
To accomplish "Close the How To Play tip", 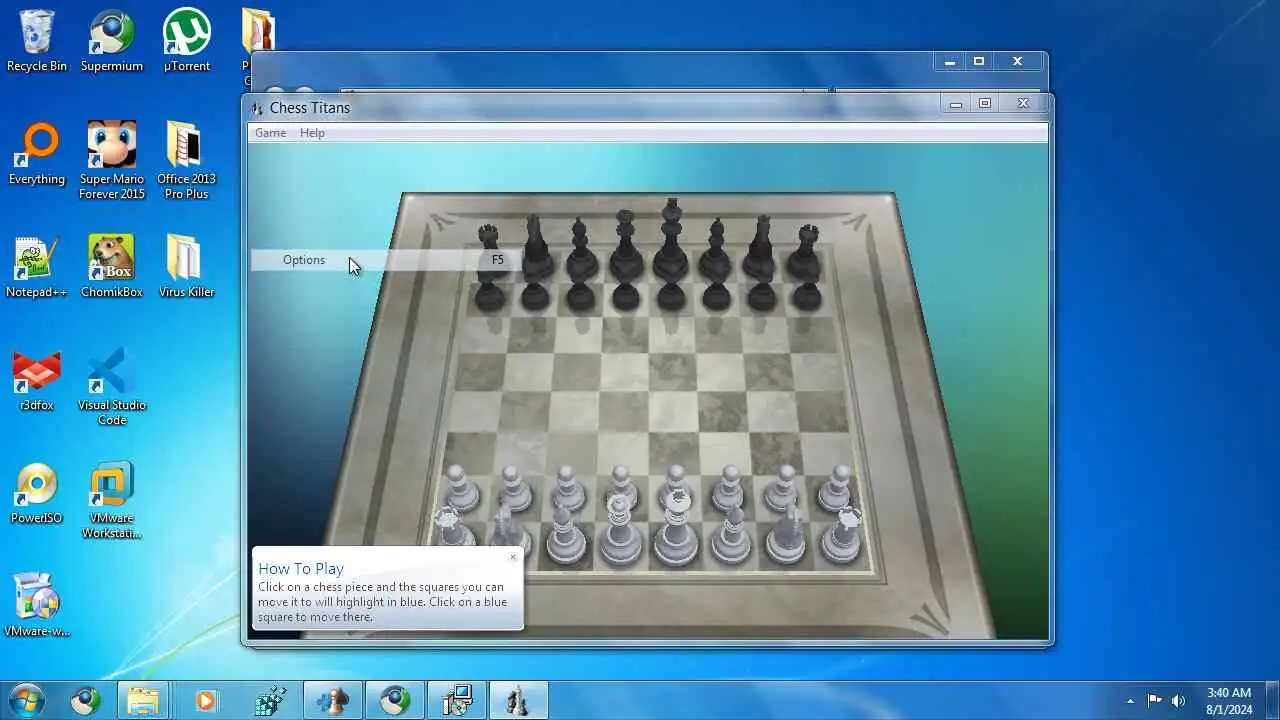I will pos(513,557).
